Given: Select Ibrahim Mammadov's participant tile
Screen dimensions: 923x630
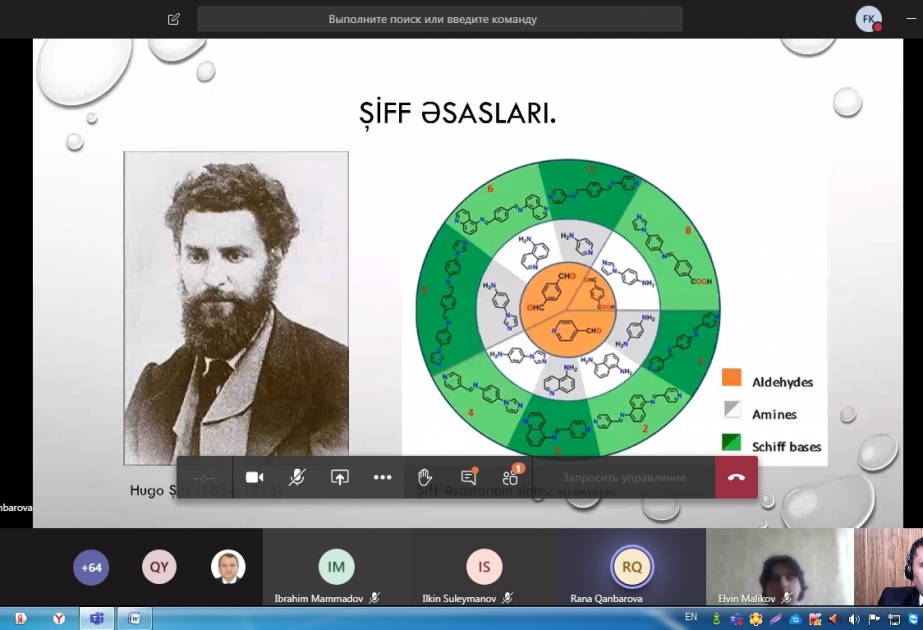Looking at the screenshot, I should click(x=337, y=567).
